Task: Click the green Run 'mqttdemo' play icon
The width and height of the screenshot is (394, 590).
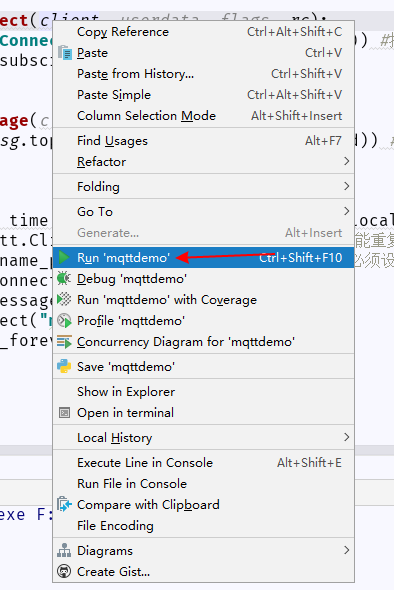Action: tap(64, 257)
